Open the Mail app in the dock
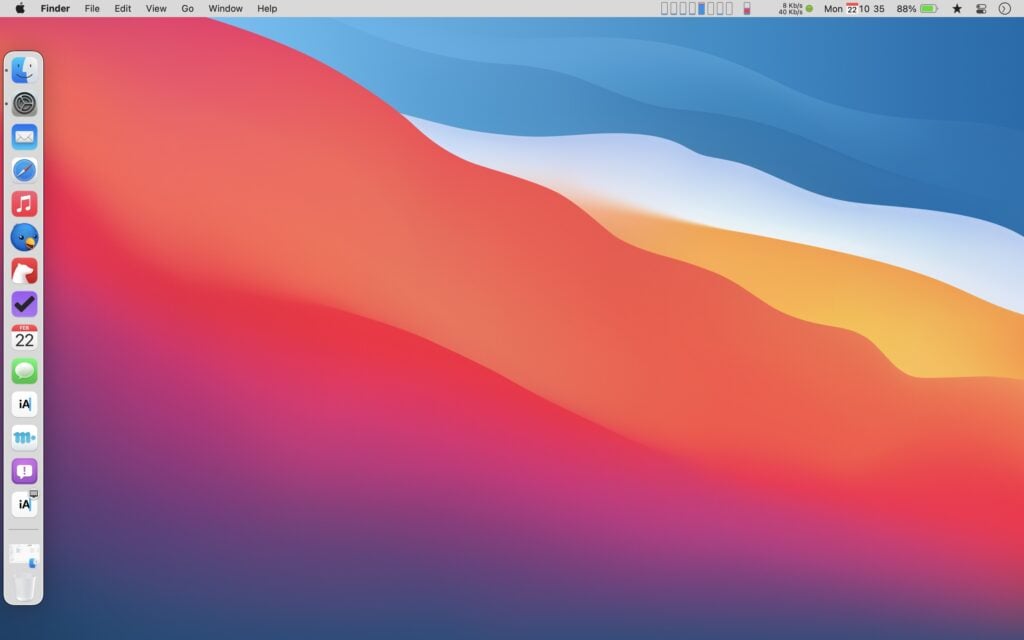 24,137
